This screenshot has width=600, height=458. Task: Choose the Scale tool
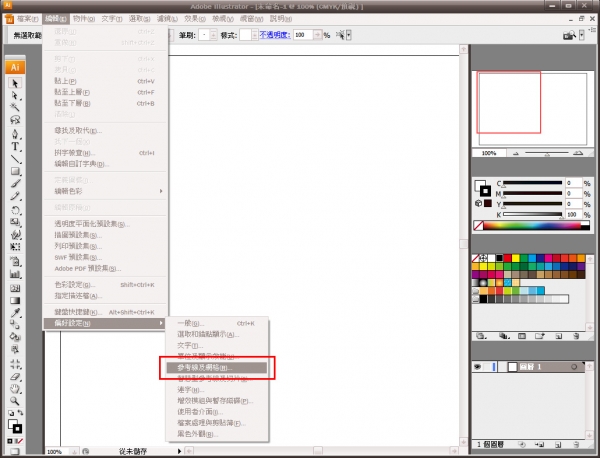pos(15,222)
